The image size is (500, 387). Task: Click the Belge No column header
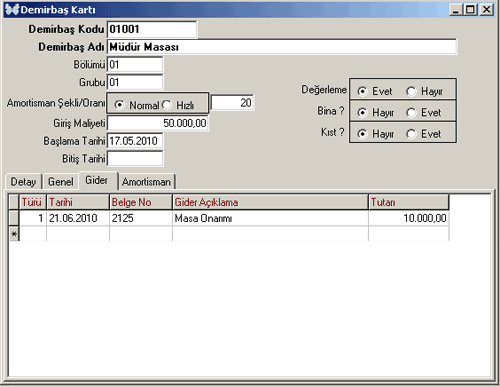[141, 202]
